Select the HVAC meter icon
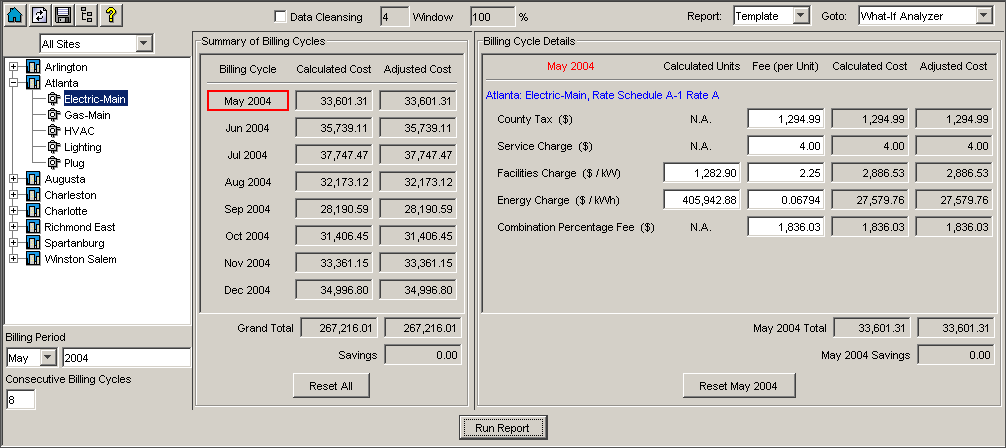Viewport: 1006px width, 448px height. coord(53,131)
